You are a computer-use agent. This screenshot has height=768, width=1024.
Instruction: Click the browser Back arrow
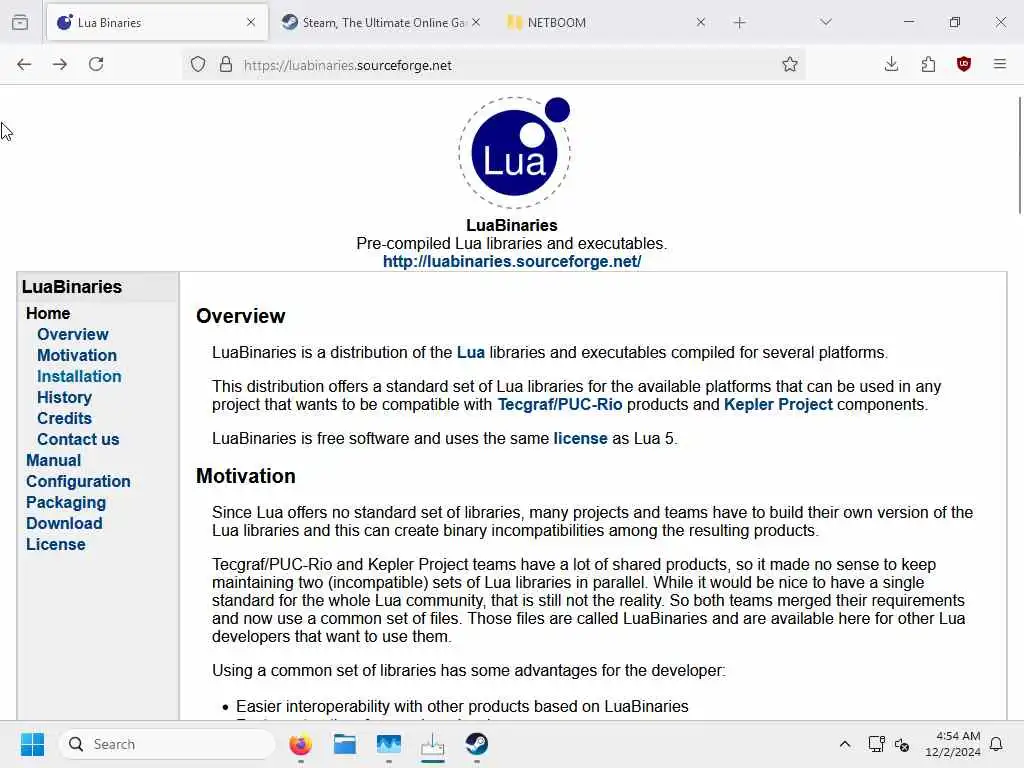24,64
